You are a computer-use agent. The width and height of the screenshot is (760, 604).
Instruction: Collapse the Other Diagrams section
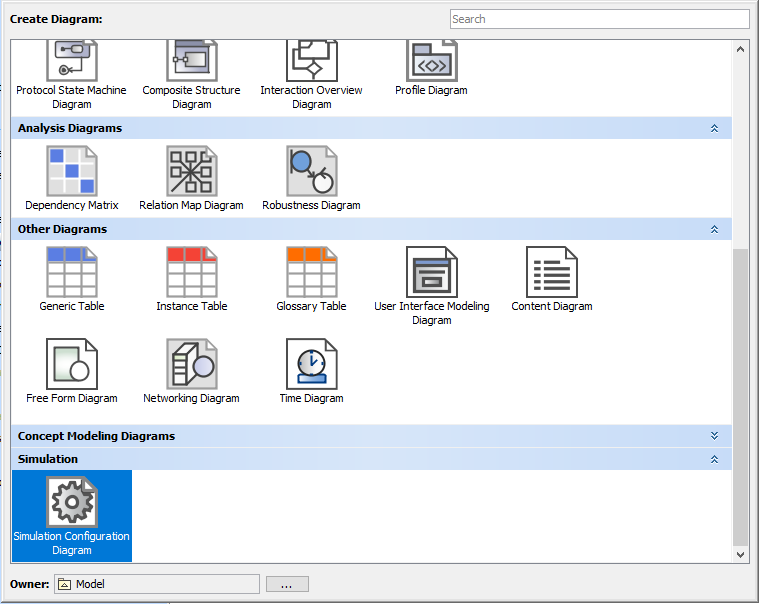tap(714, 230)
